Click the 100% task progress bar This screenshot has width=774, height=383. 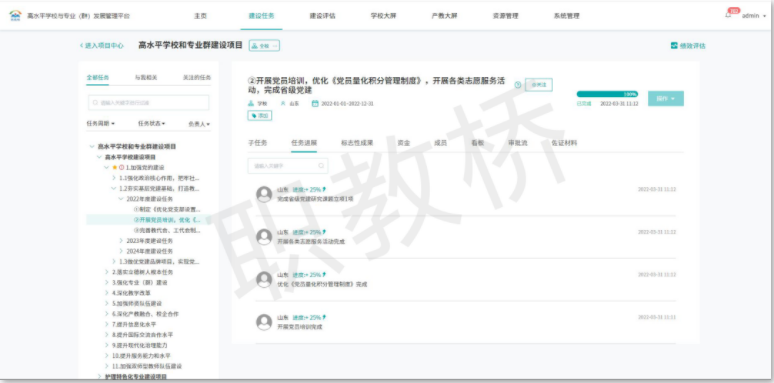tap(607, 94)
